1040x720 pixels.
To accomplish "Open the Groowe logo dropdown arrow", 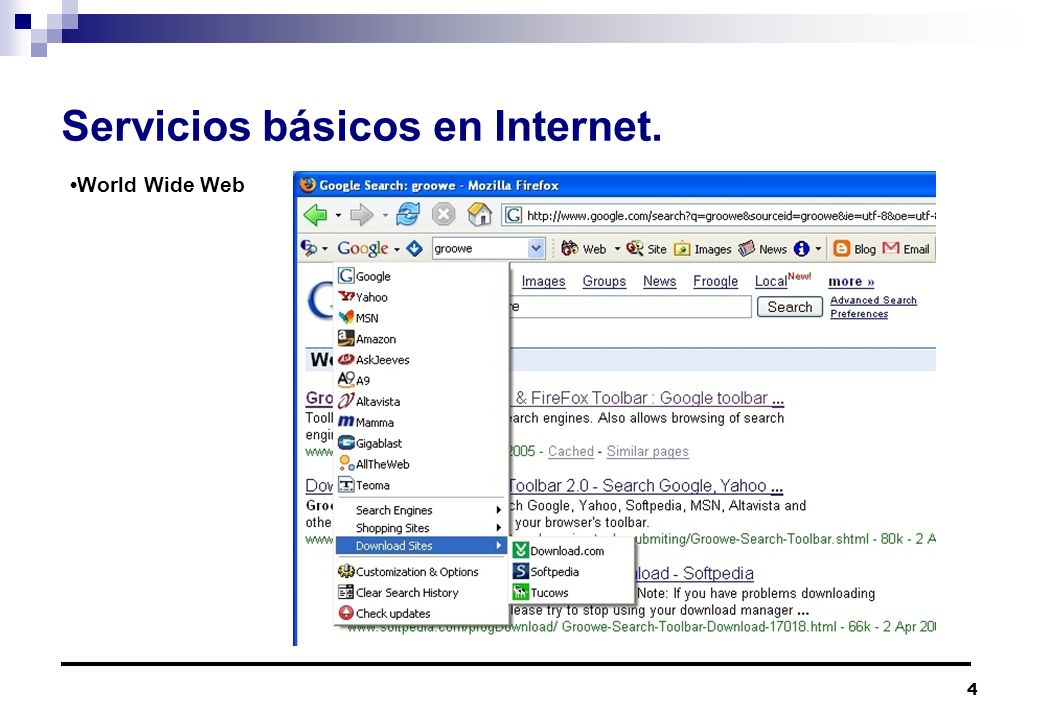I will pos(325,249).
